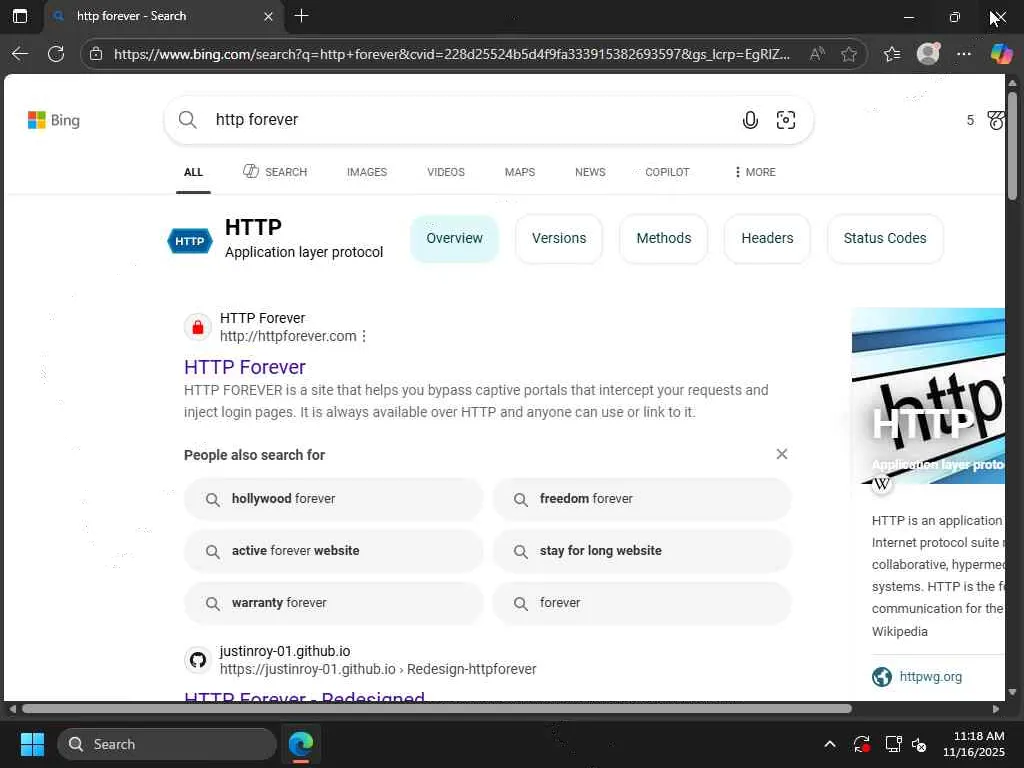The height and width of the screenshot is (768, 1024).
Task: Open Edge Settings and more menu
Action: [964, 54]
